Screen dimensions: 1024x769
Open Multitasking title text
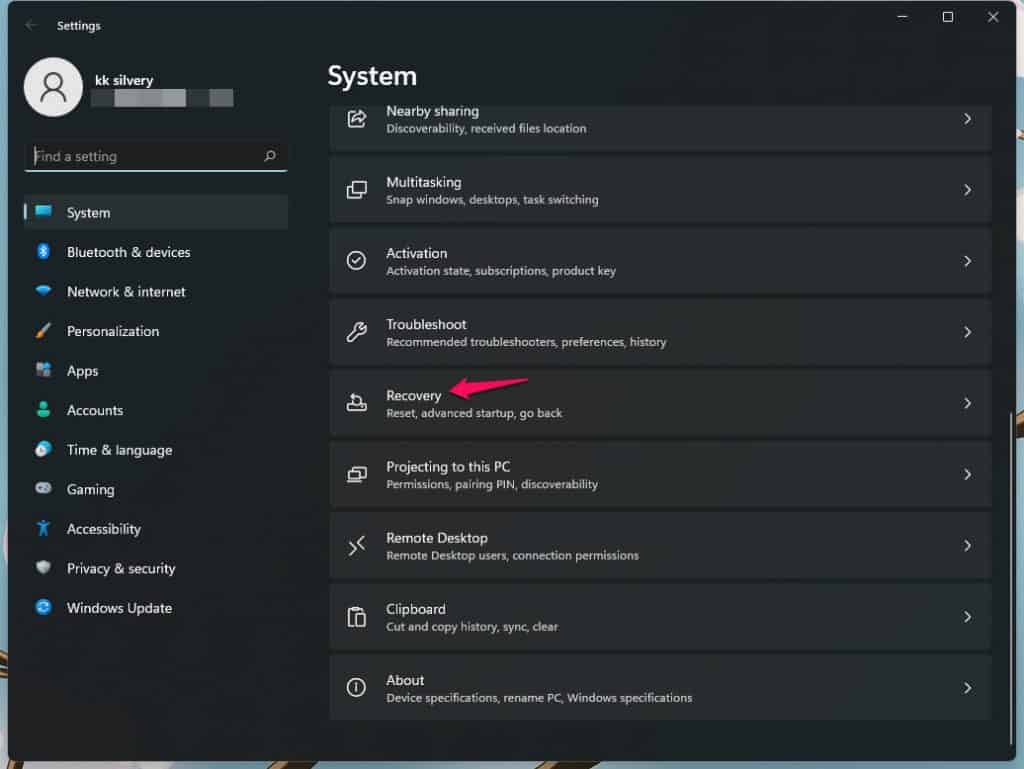(x=423, y=182)
